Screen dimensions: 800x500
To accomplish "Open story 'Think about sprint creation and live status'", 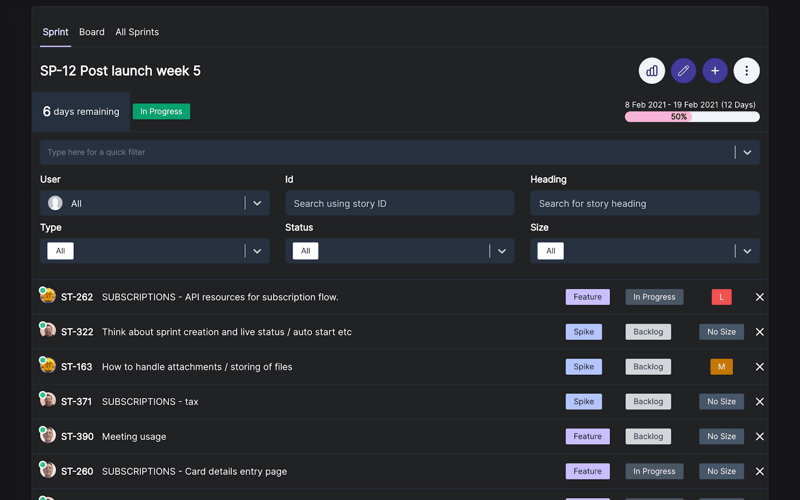I will click(x=227, y=332).
